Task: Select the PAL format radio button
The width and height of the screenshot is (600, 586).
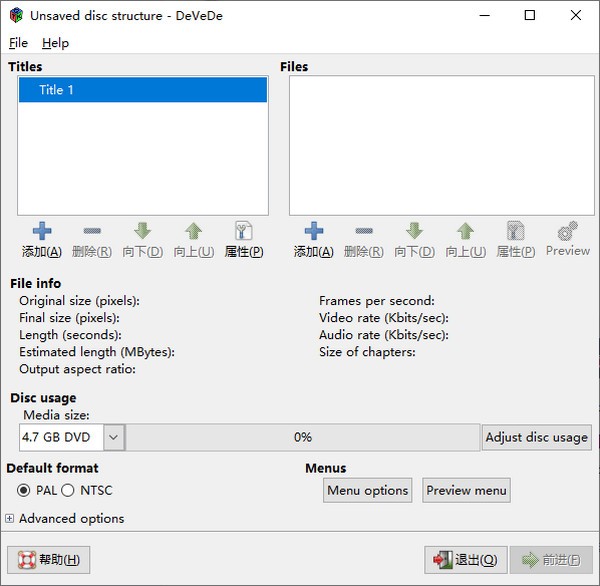Action: coord(25,490)
